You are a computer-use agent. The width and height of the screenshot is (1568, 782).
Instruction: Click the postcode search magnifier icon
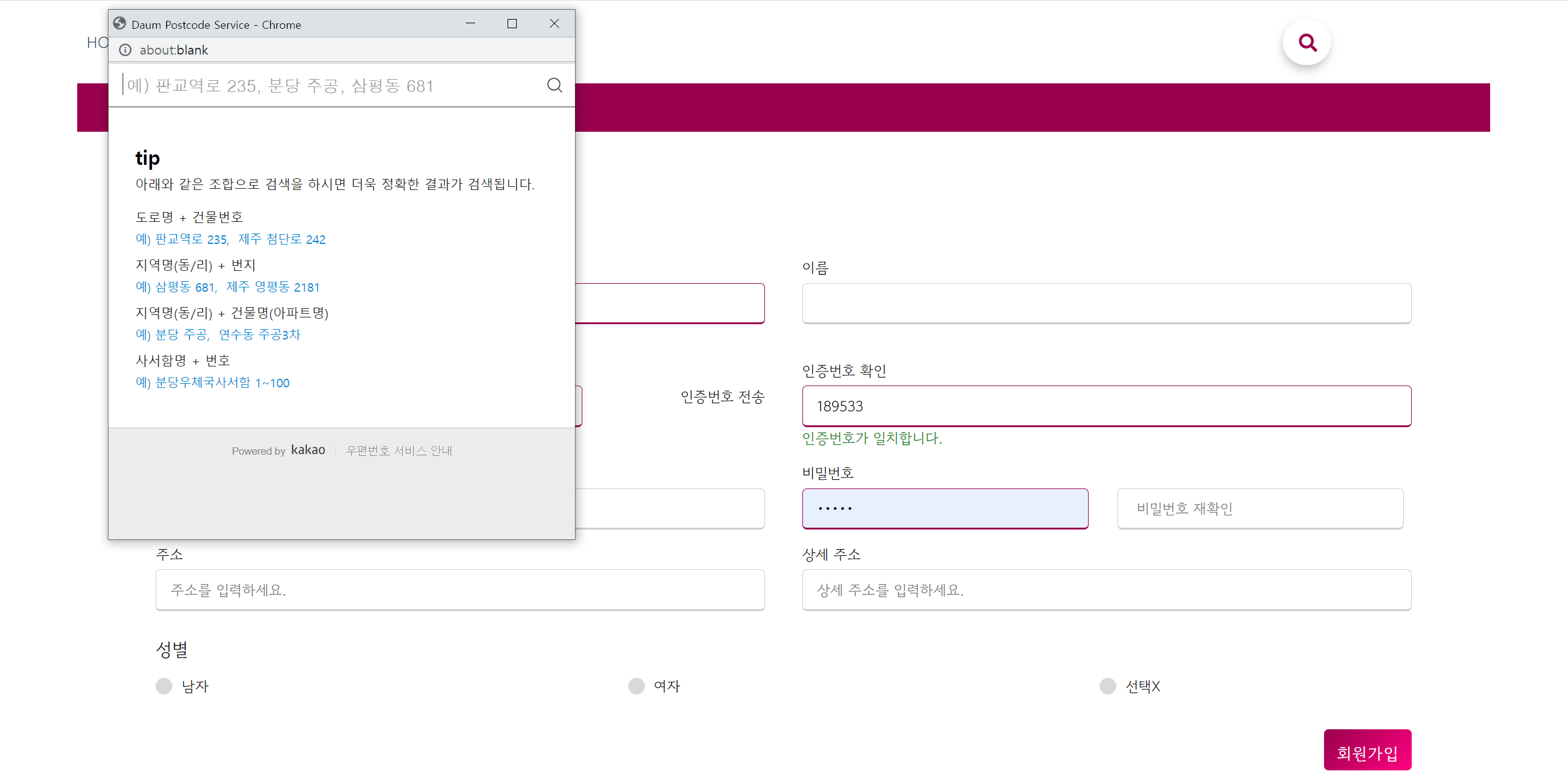point(554,85)
